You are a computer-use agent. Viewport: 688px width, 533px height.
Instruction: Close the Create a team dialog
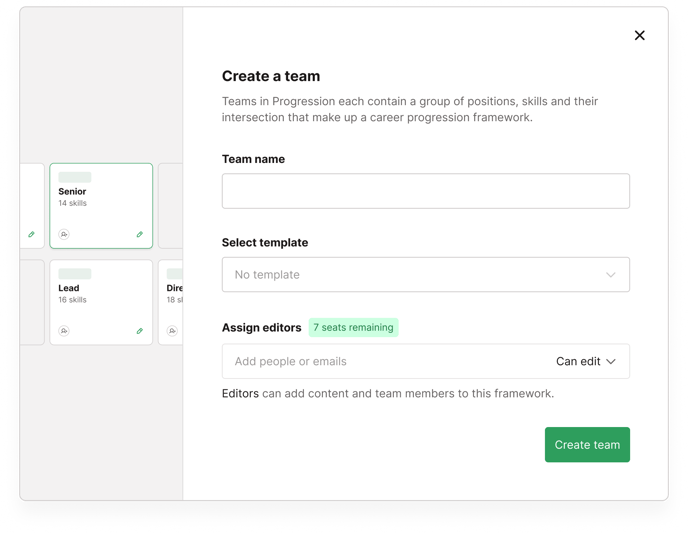640,36
